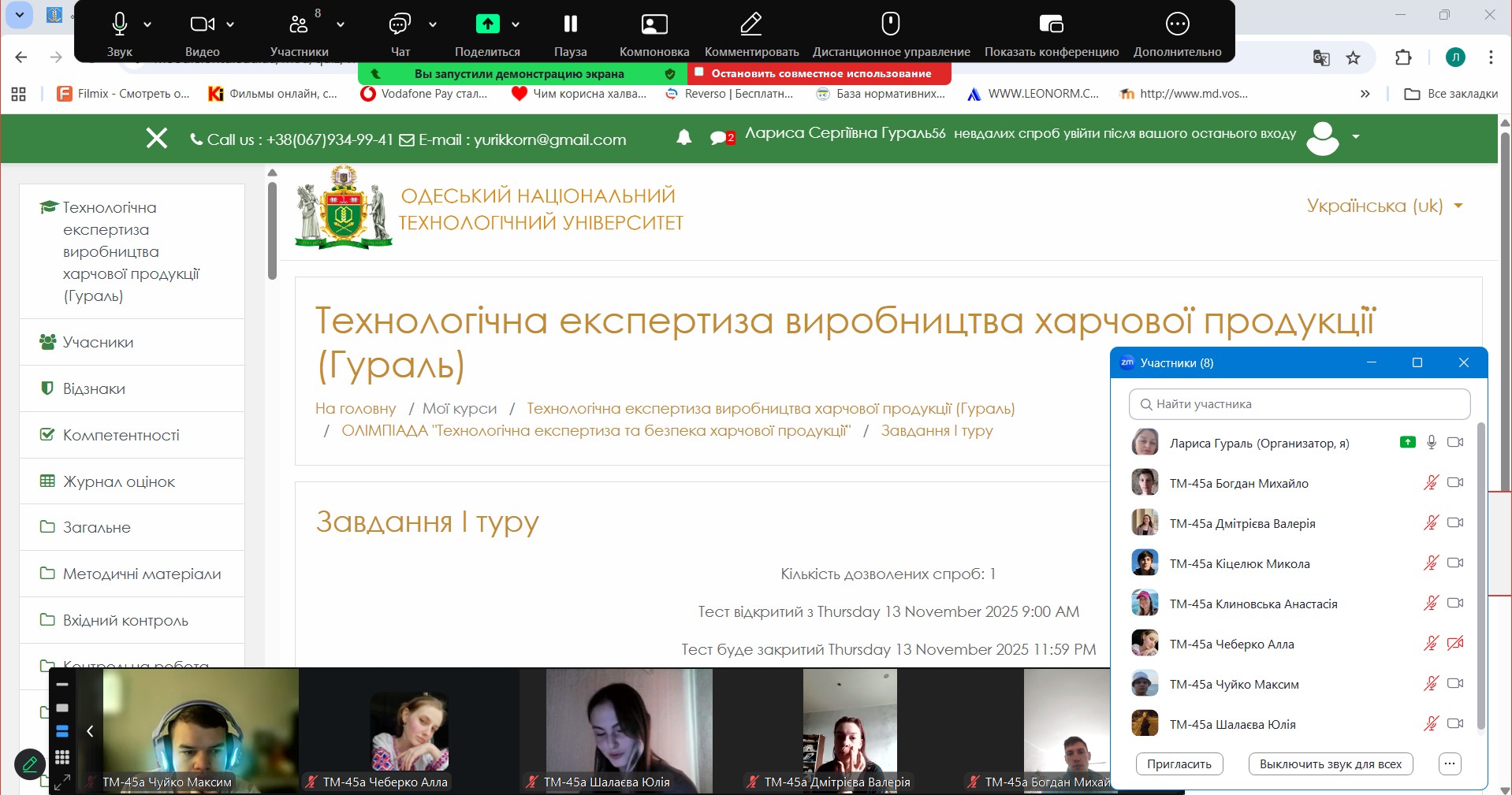Viewport: 1512px width, 795px height.
Task: Click the Найти участника search field
Action: [1299, 404]
